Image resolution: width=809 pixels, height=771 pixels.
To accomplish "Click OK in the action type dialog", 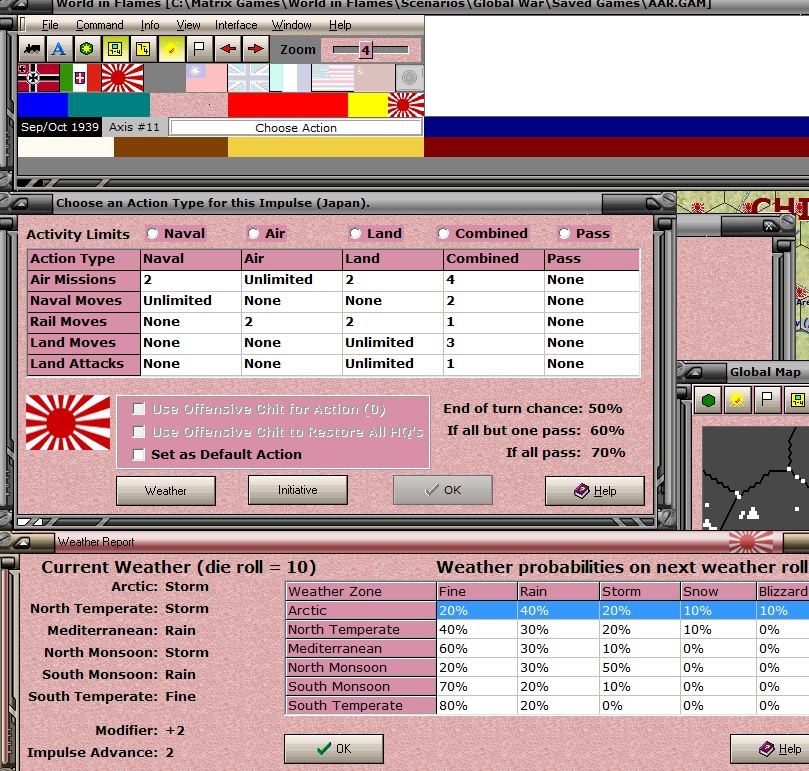I will pyautogui.click(x=443, y=490).
